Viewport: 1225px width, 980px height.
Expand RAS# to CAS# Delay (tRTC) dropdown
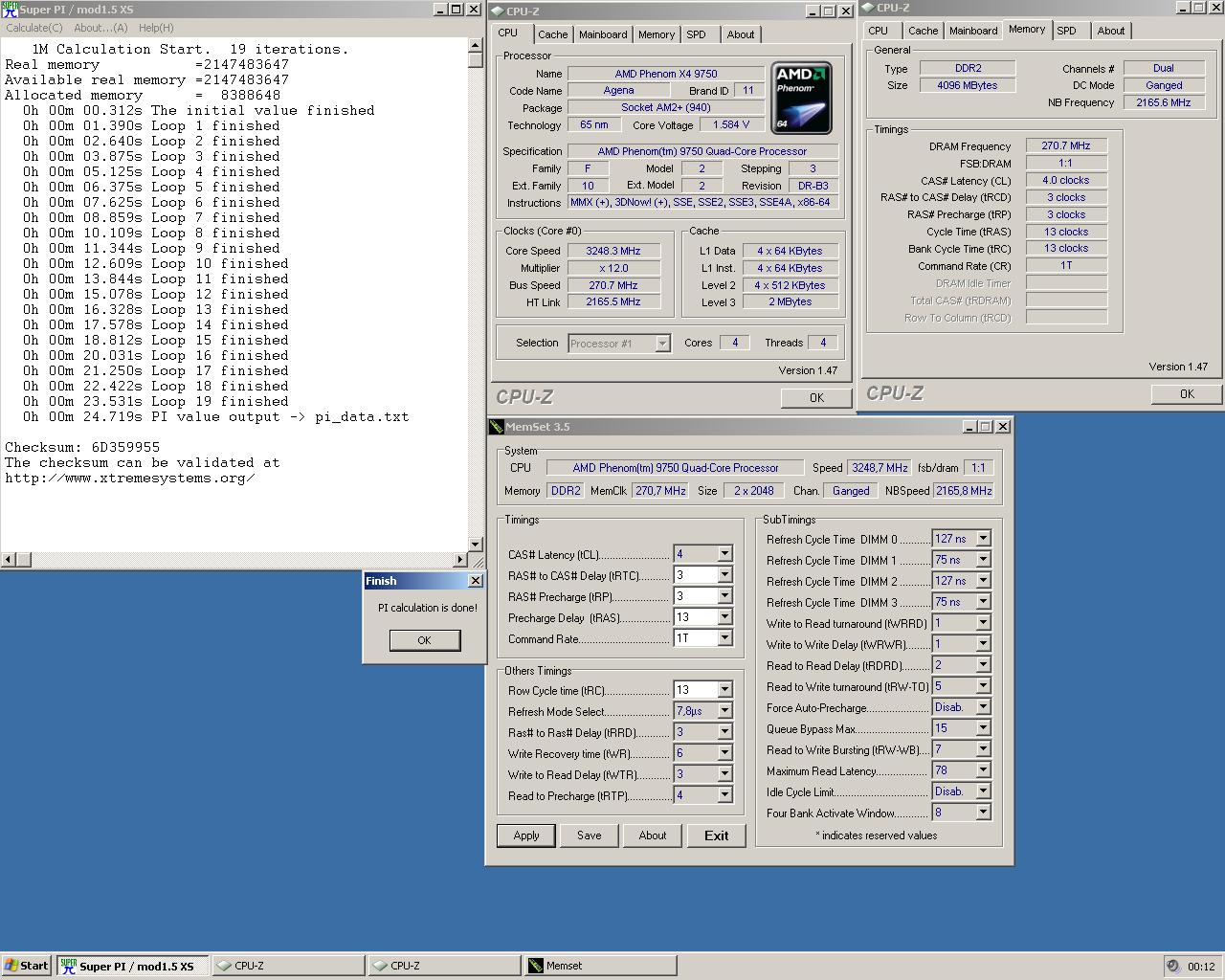tap(724, 575)
